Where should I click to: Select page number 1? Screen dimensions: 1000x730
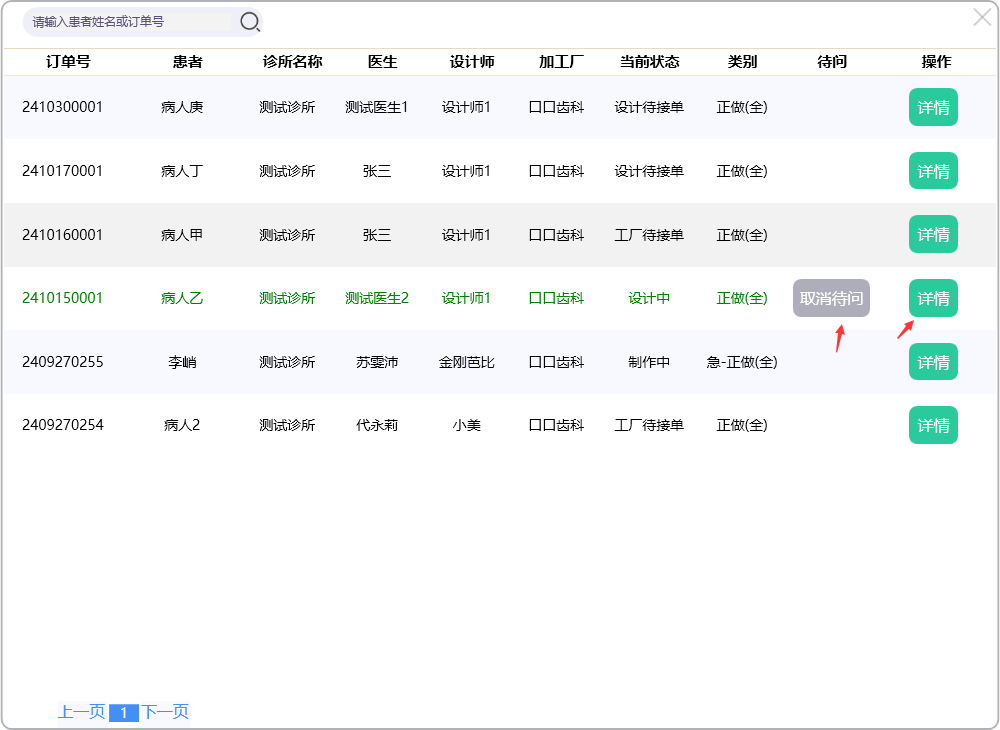123,713
